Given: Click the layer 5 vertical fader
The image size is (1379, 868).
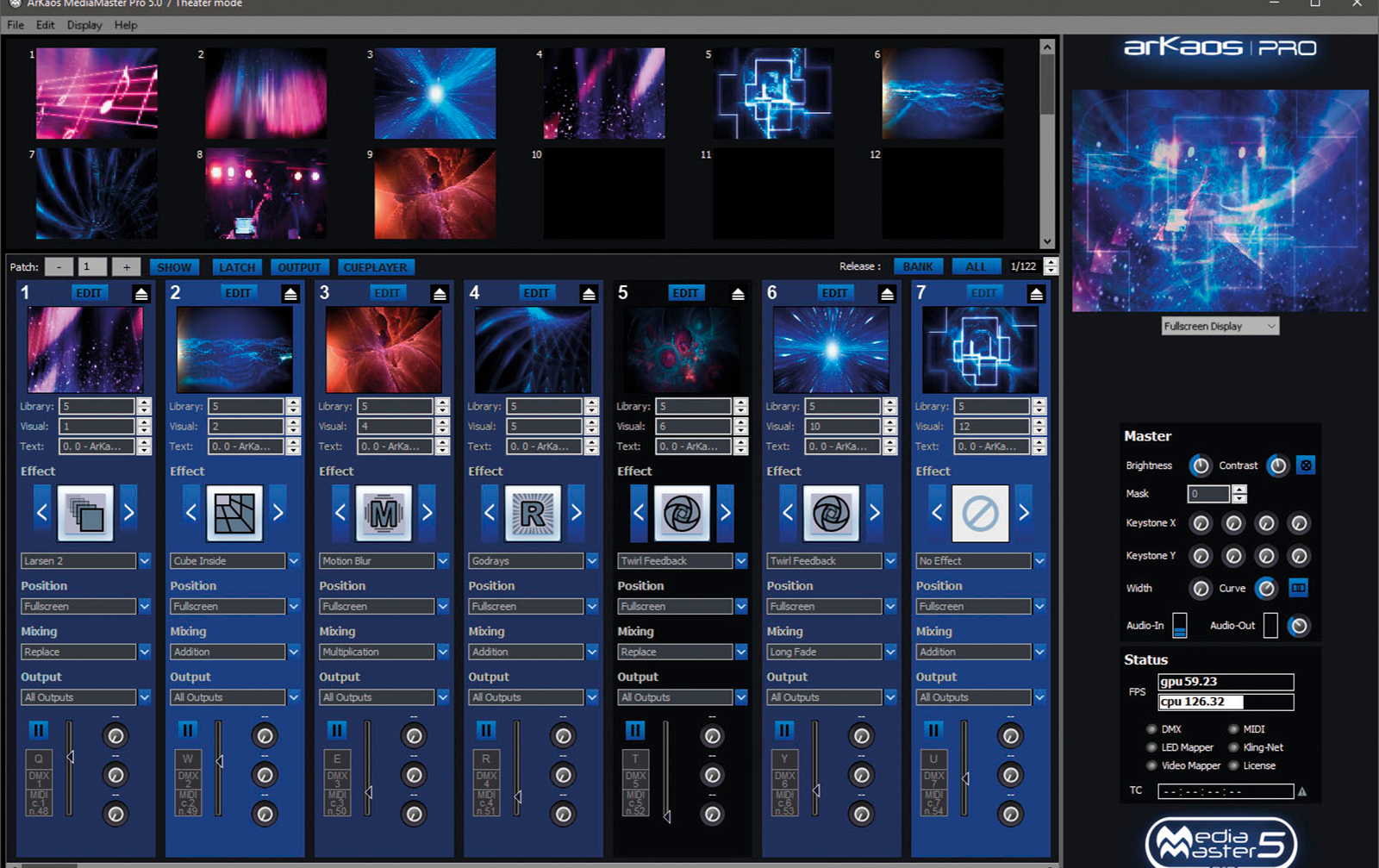Looking at the screenshot, I should [x=666, y=770].
